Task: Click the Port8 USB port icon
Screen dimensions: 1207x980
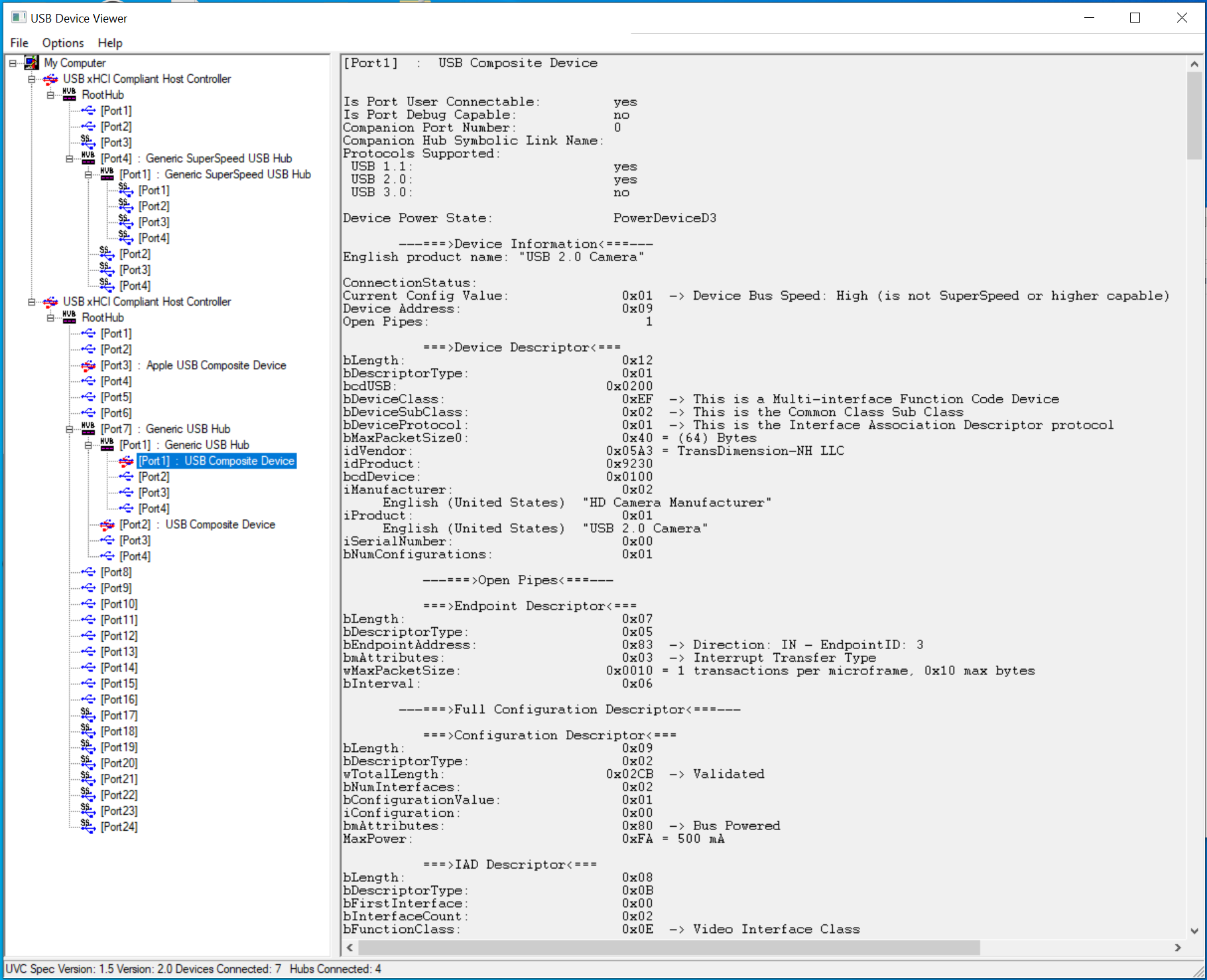Action: click(x=88, y=572)
